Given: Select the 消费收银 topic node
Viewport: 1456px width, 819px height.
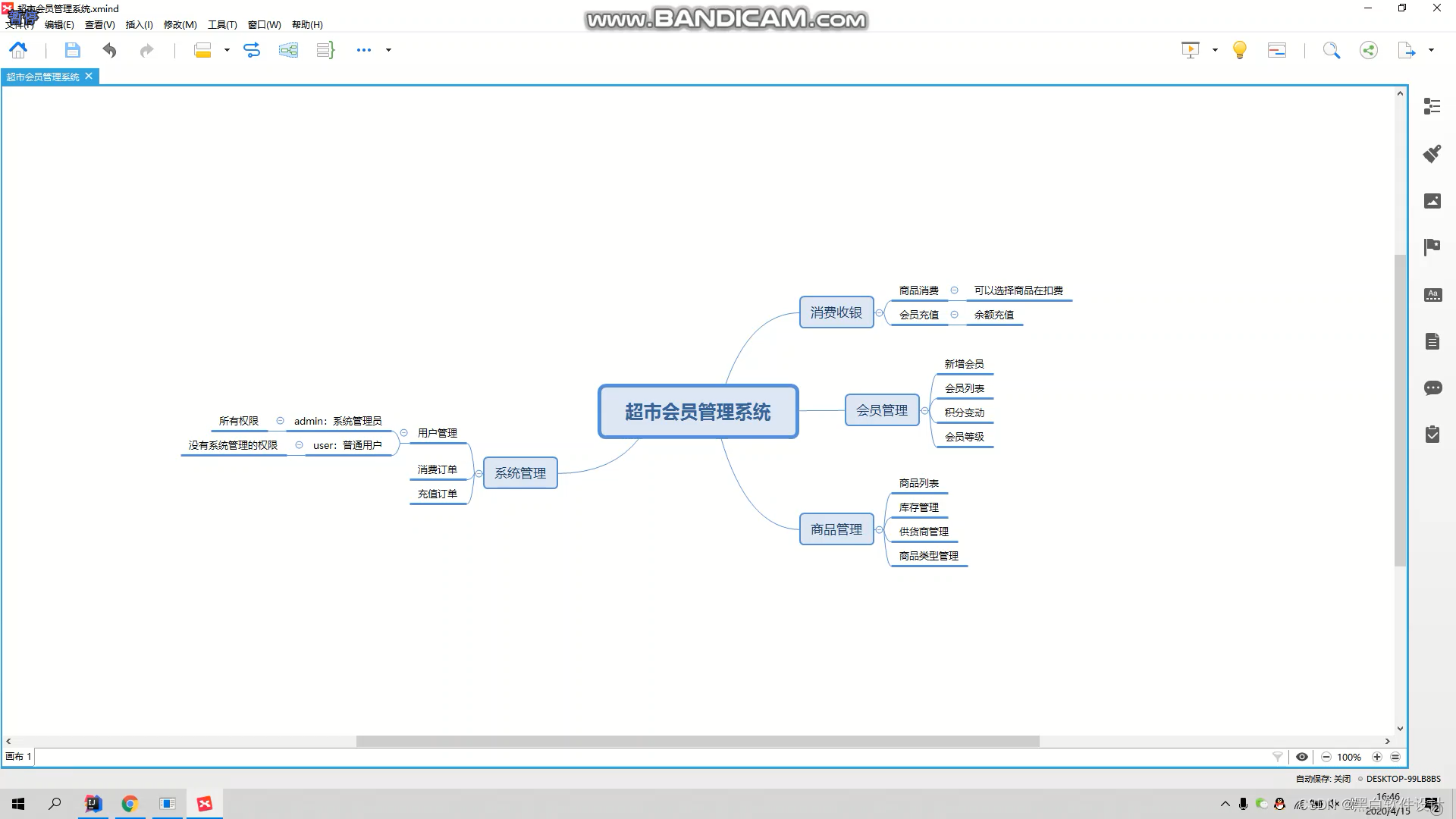Looking at the screenshot, I should click(836, 312).
